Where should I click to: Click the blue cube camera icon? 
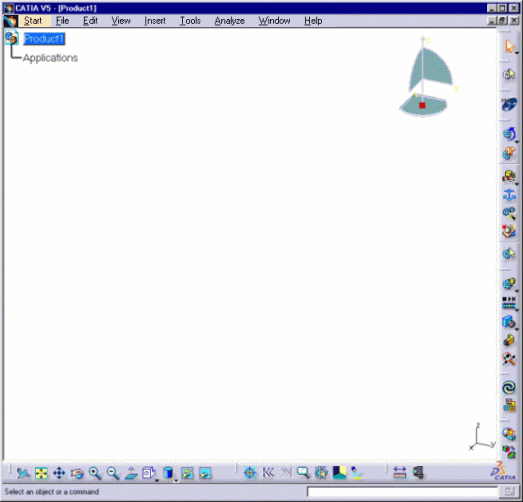[509, 322]
